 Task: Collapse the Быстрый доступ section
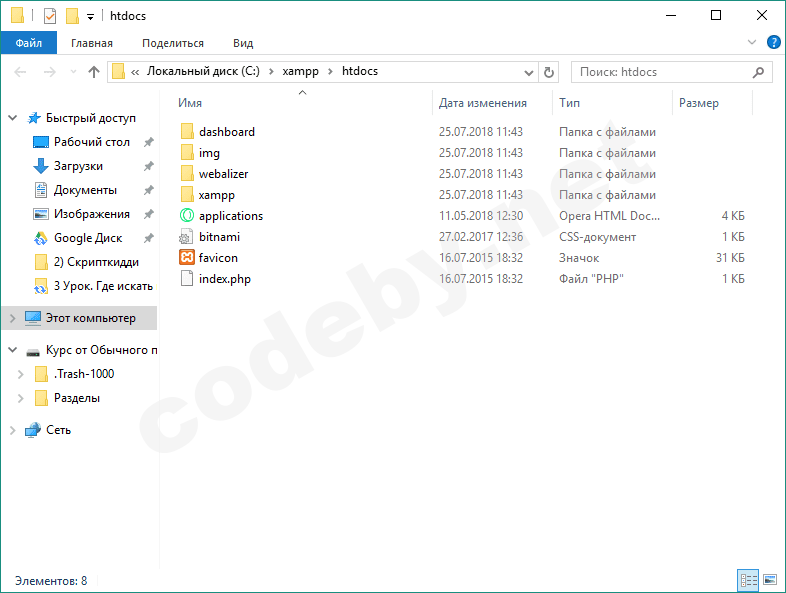point(13,118)
